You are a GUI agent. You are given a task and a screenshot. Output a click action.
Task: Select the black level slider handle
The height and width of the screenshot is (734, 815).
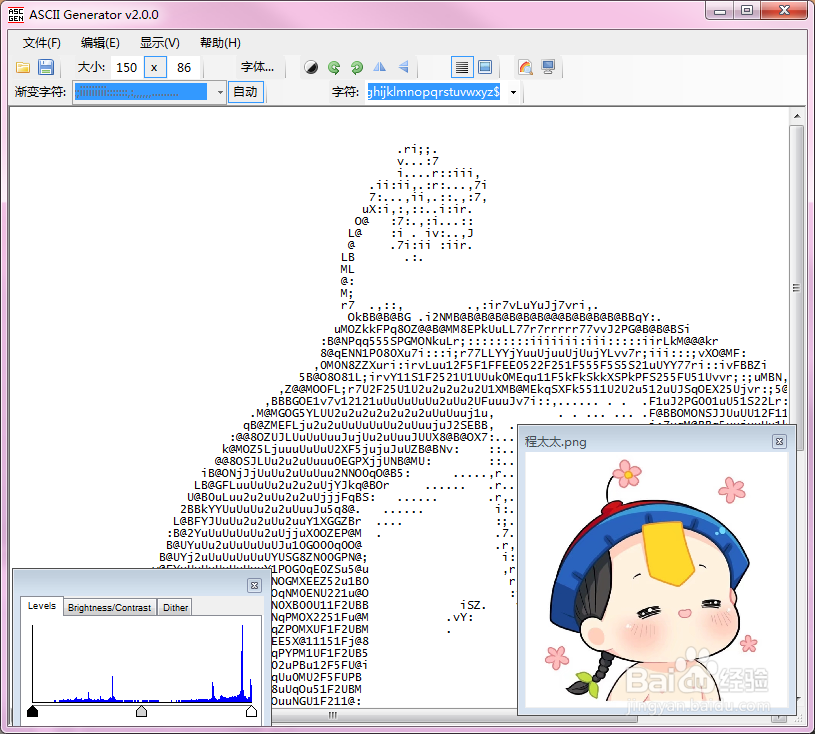pyautogui.click(x=32, y=711)
